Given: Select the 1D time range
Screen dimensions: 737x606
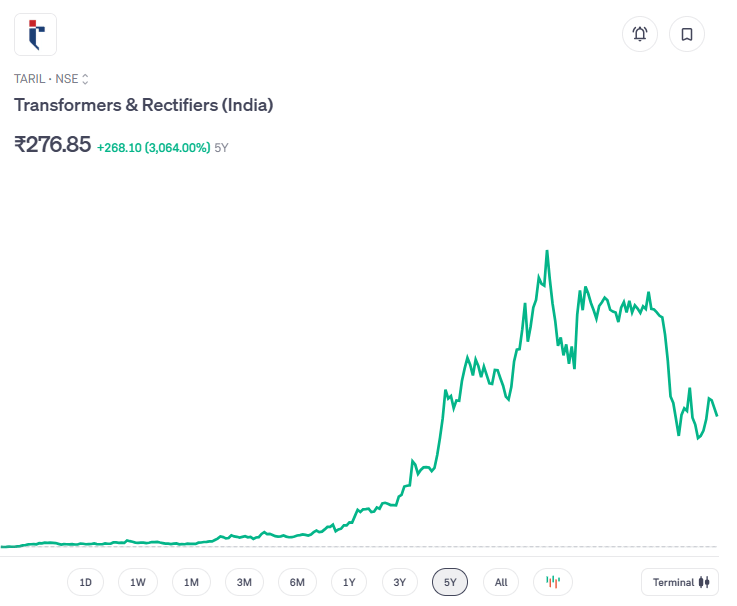Looking at the screenshot, I should point(86,582).
